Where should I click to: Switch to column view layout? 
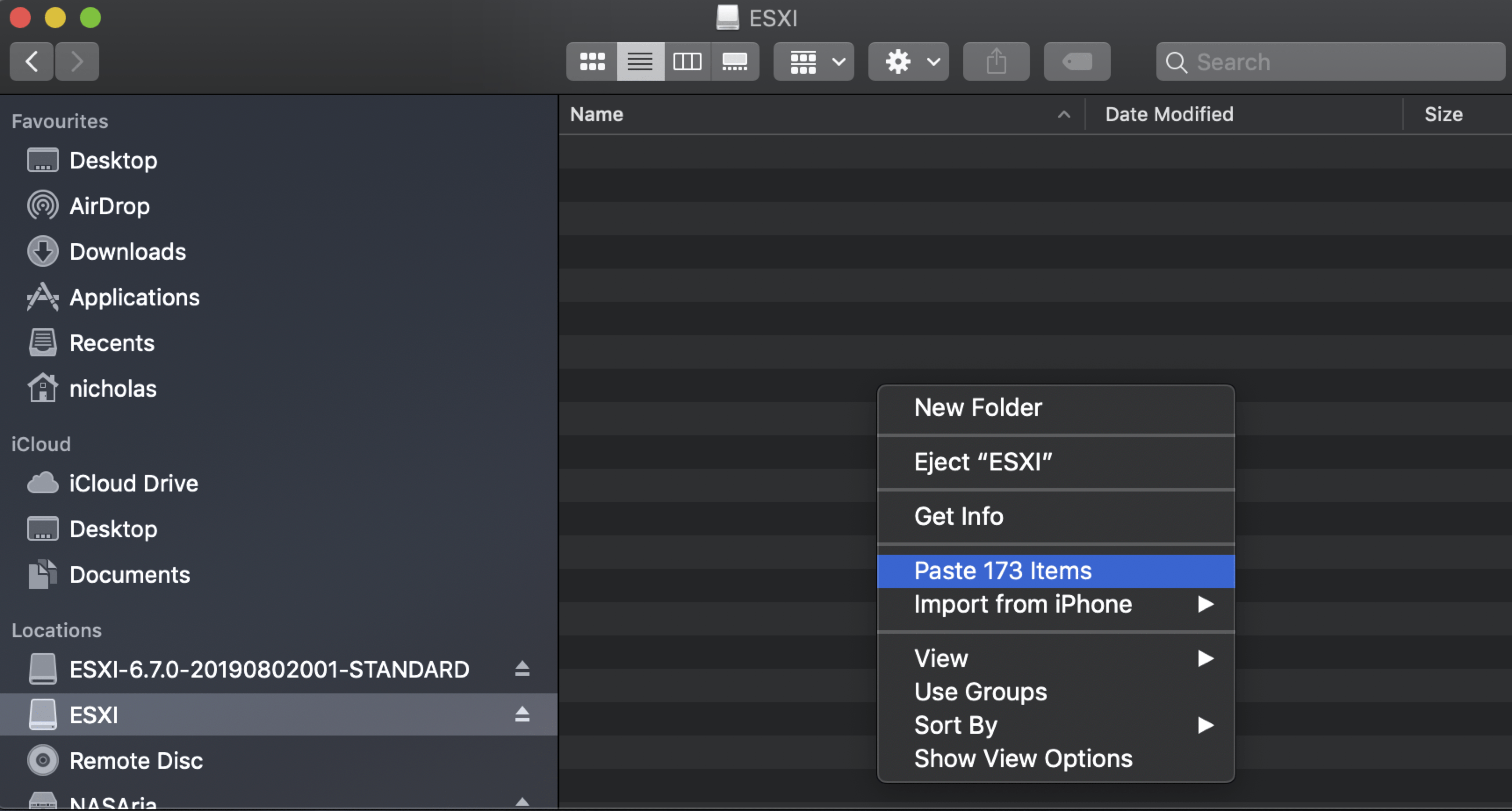pyautogui.click(x=687, y=61)
